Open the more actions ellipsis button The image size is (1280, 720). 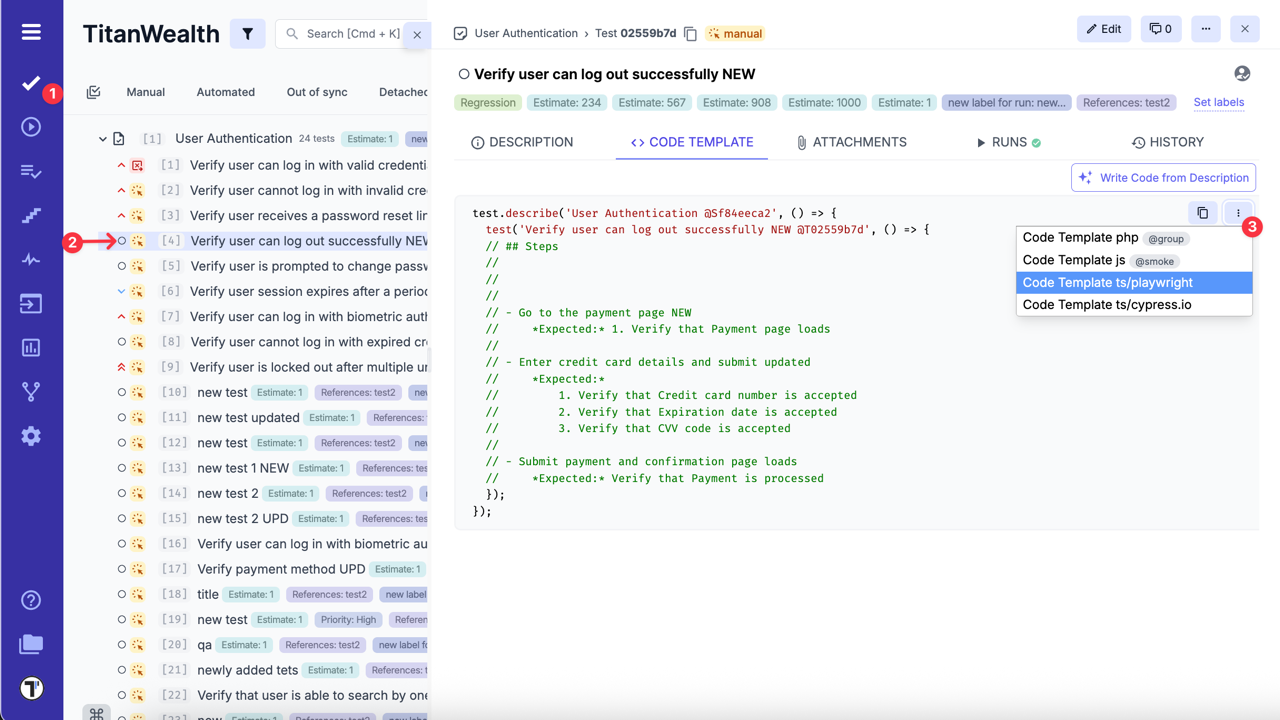coord(1206,29)
